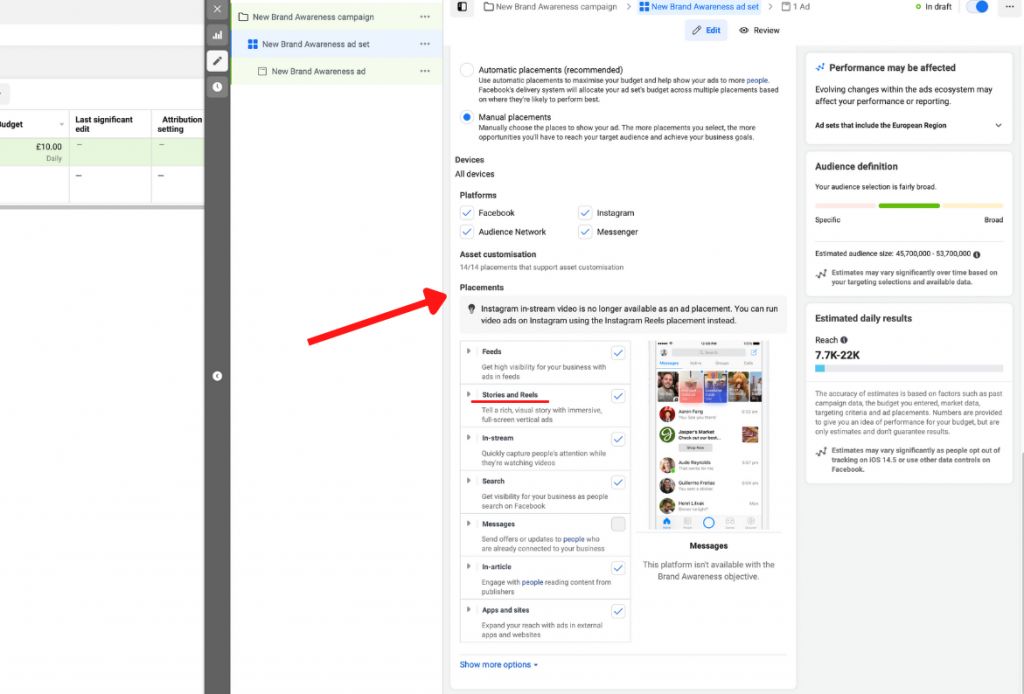1024x694 pixels.
Task: Go to New Brand Awareness campaign breadcrumb
Action: 550,7
